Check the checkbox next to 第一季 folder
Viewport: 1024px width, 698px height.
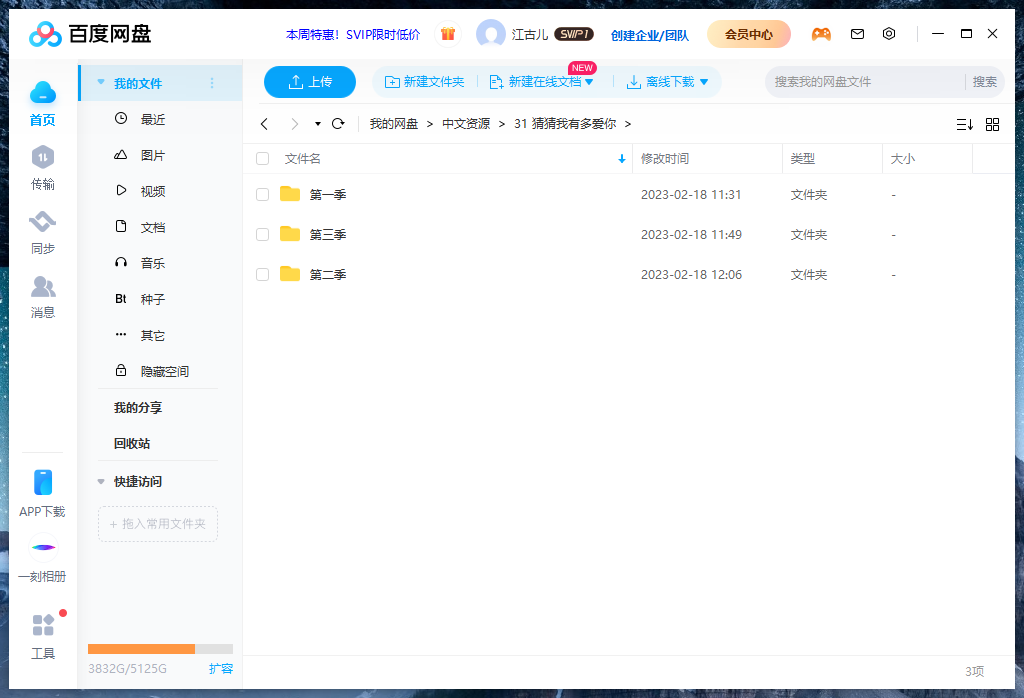[x=262, y=194]
